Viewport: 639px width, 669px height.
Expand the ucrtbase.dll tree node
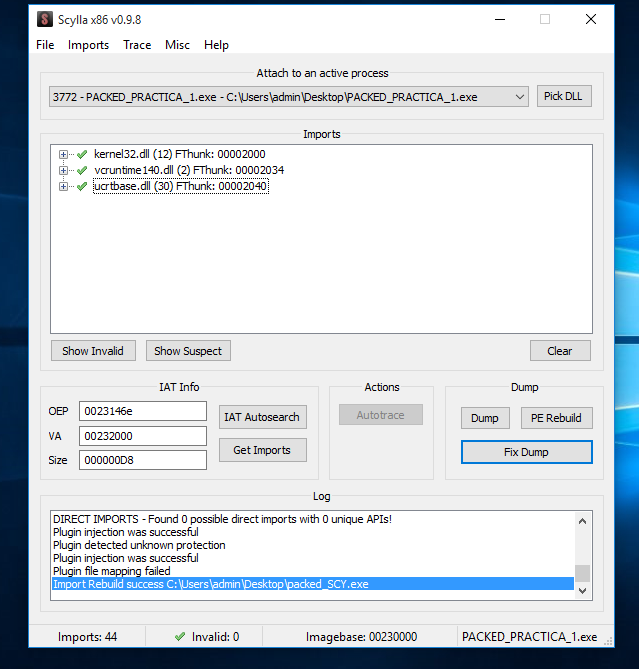tap(64, 186)
